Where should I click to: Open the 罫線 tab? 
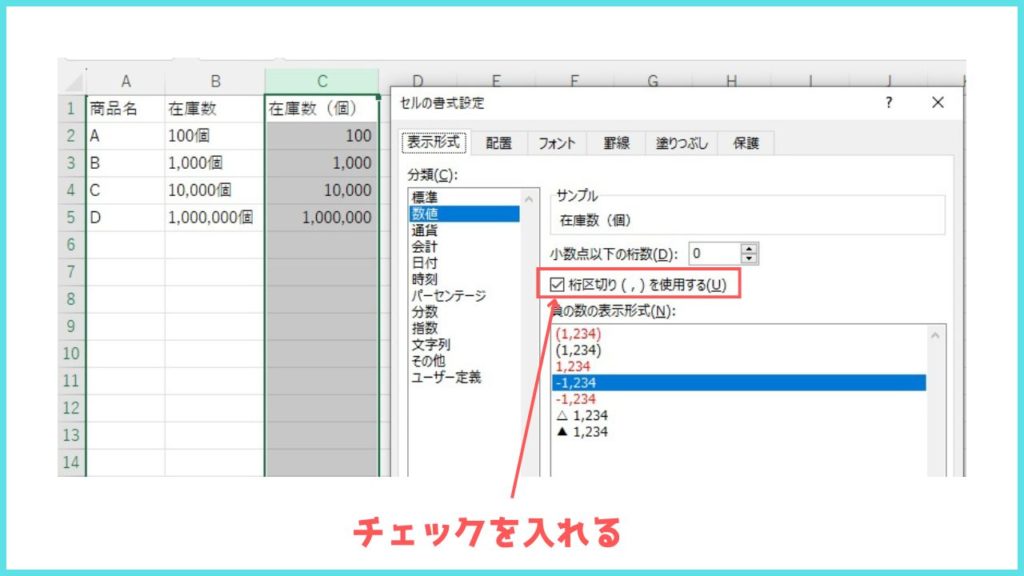point(615,144)
